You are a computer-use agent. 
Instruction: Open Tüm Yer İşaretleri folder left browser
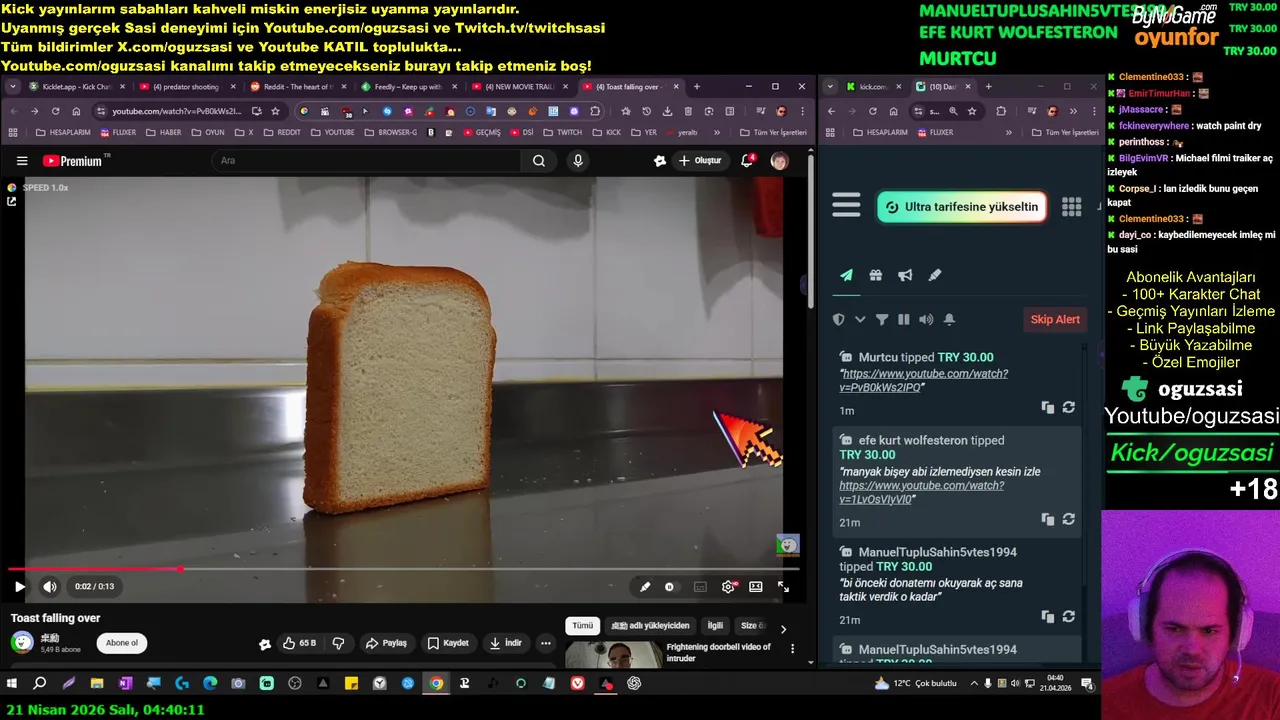coord(772,132)
